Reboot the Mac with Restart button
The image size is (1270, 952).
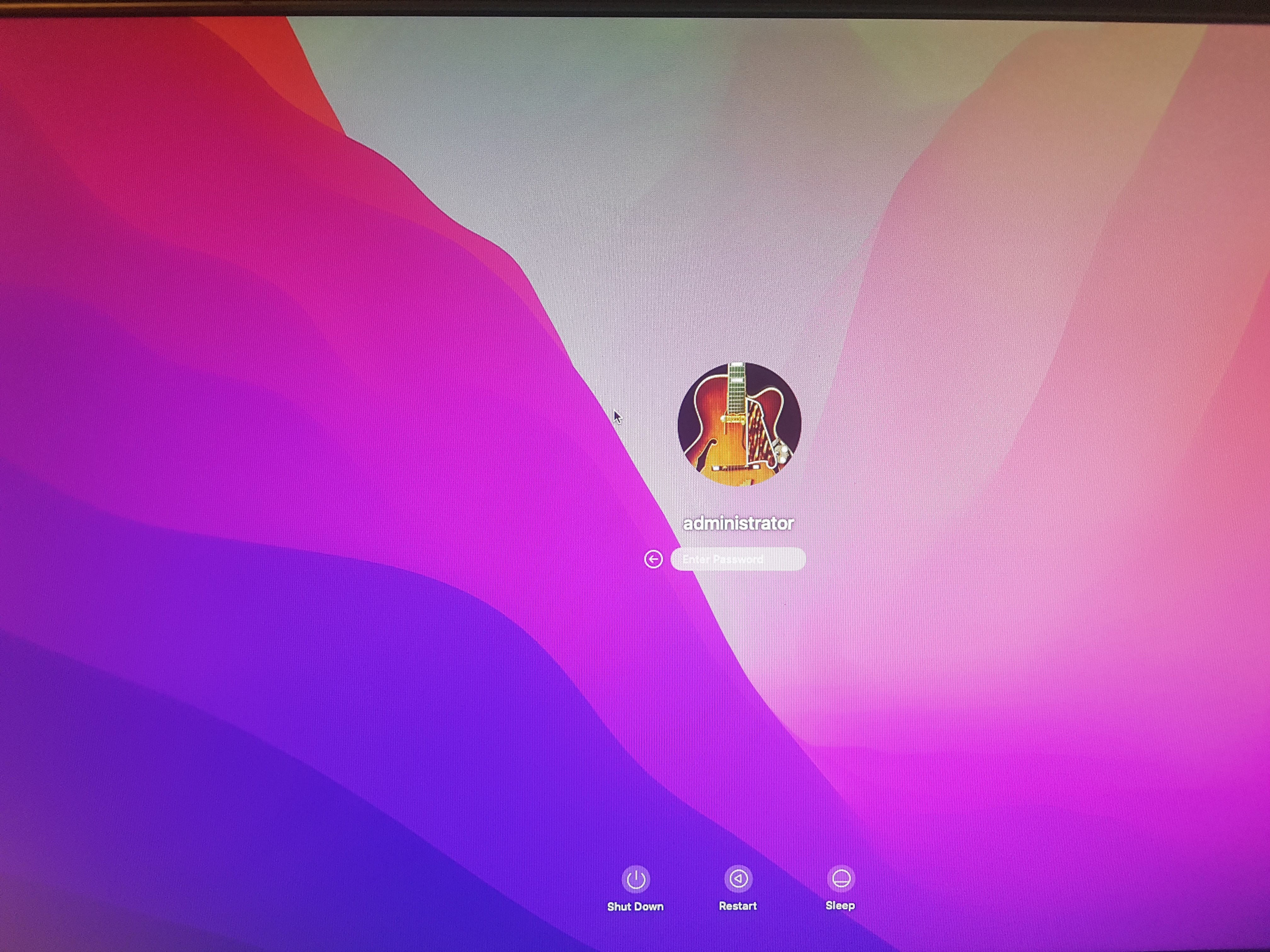point(738,879)
